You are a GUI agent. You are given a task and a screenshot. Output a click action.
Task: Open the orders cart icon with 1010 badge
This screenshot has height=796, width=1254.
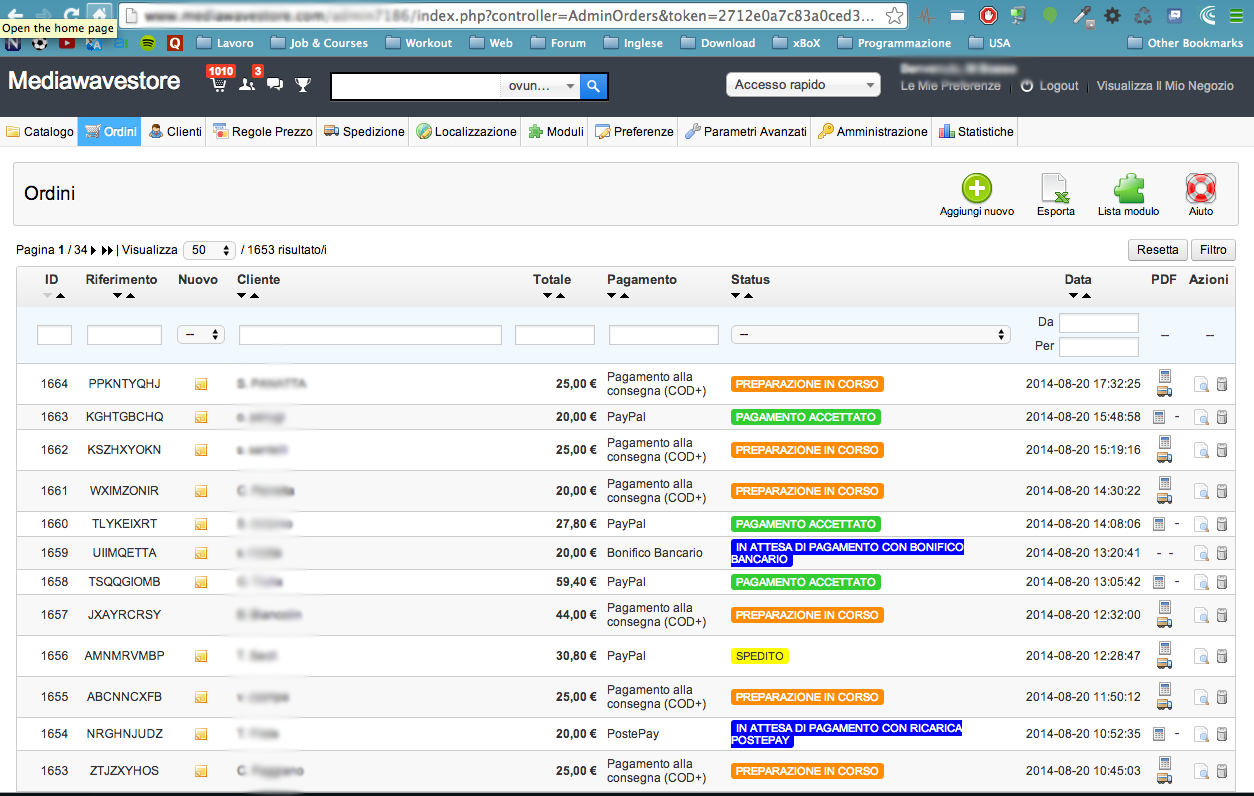tap(219, 84)
